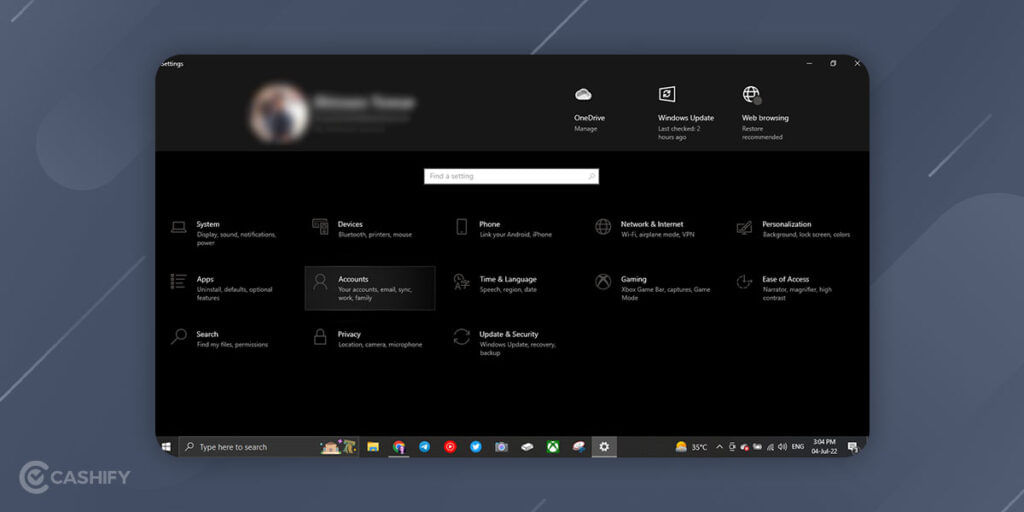Click 'Speech, region, date' description
1024x512 pixels.
coord(508,290)
